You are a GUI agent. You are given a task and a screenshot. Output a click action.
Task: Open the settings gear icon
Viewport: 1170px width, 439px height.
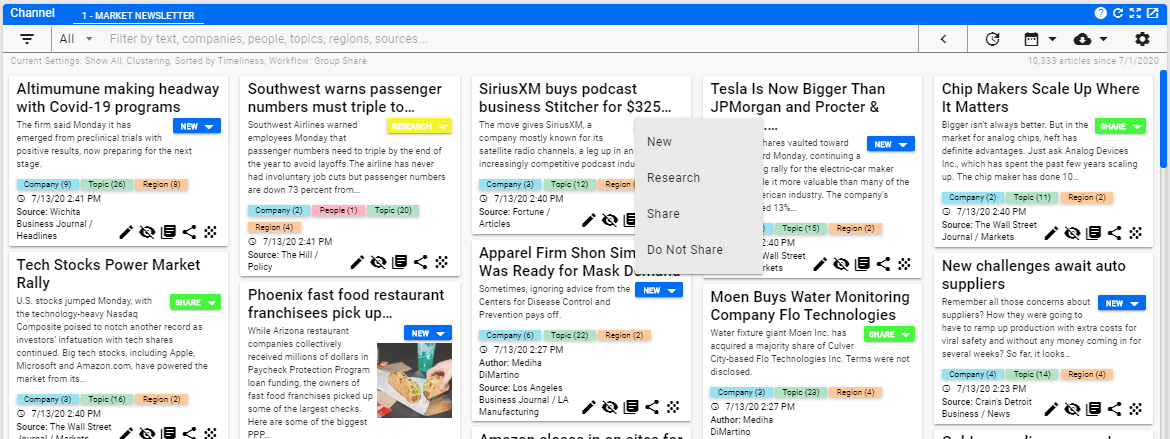click(1142, 39)
